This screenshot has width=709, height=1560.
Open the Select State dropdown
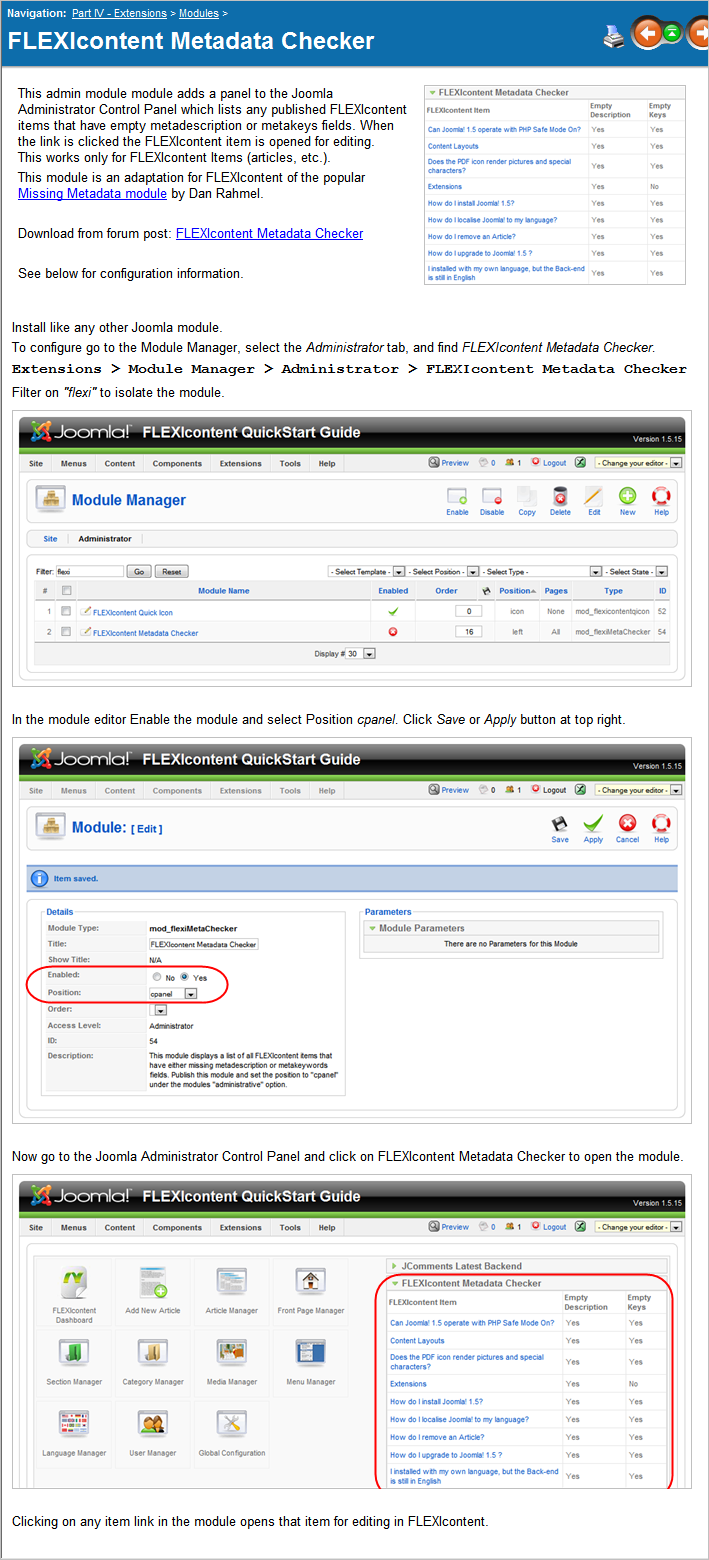636,572
